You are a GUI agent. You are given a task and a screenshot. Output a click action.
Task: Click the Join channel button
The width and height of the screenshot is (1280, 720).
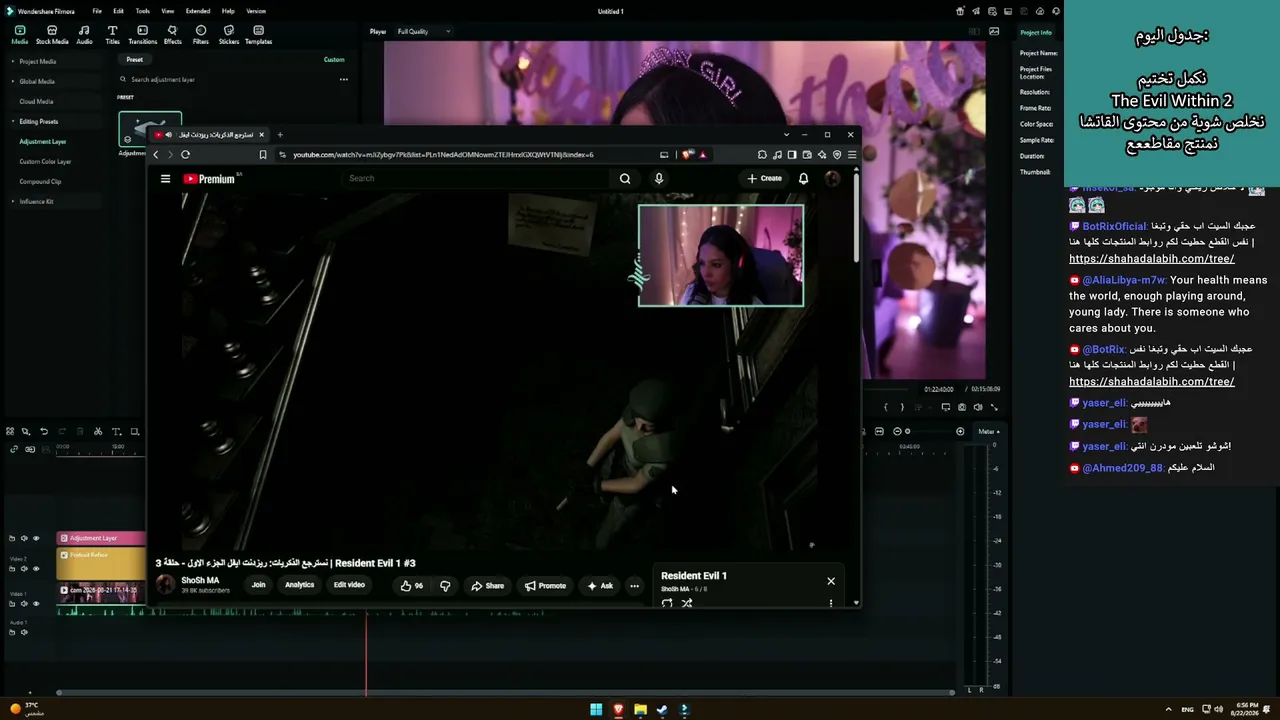point(258,585)
